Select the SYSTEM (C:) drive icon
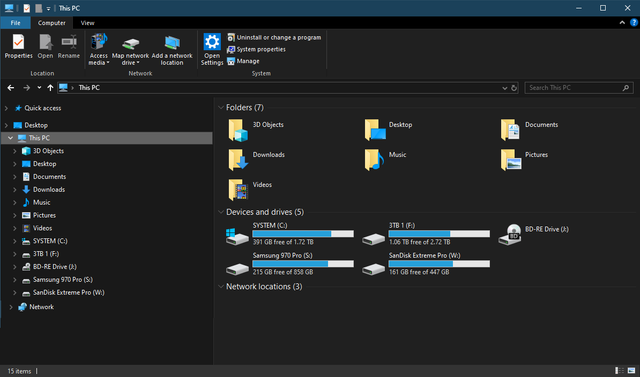 pyautogui.click(x=237, y=236)
